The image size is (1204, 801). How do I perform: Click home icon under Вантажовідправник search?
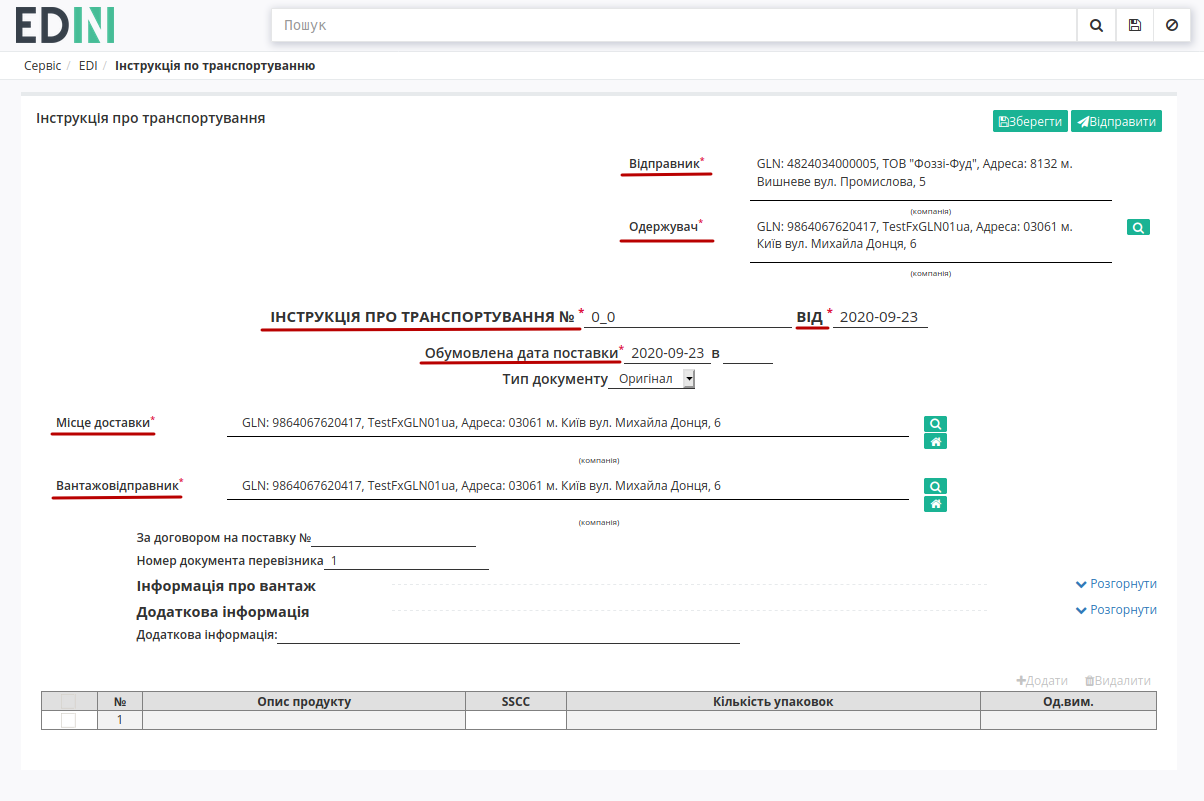coord(935,504)
